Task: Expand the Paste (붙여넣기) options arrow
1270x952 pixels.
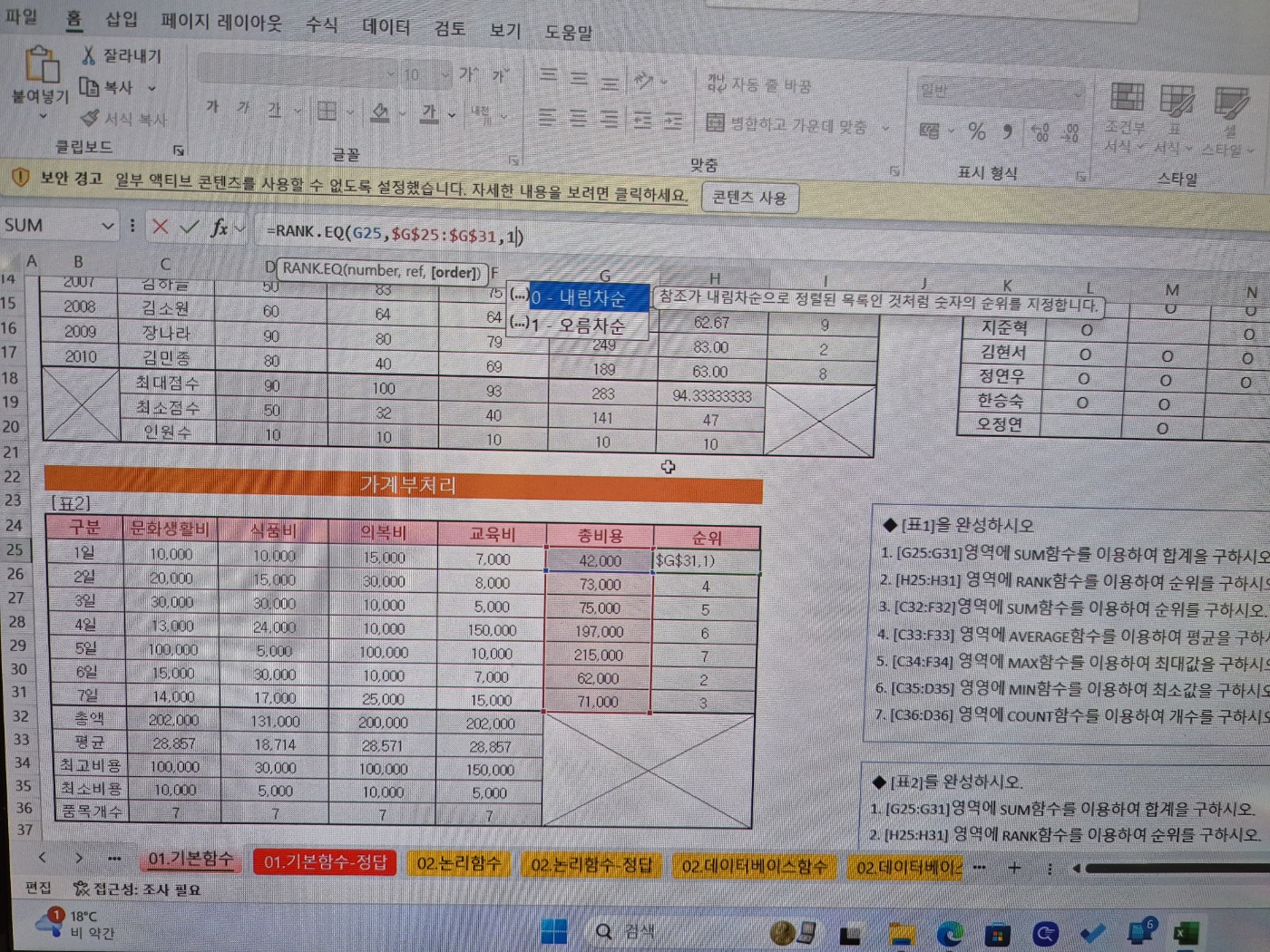Action: click(42, 117)
